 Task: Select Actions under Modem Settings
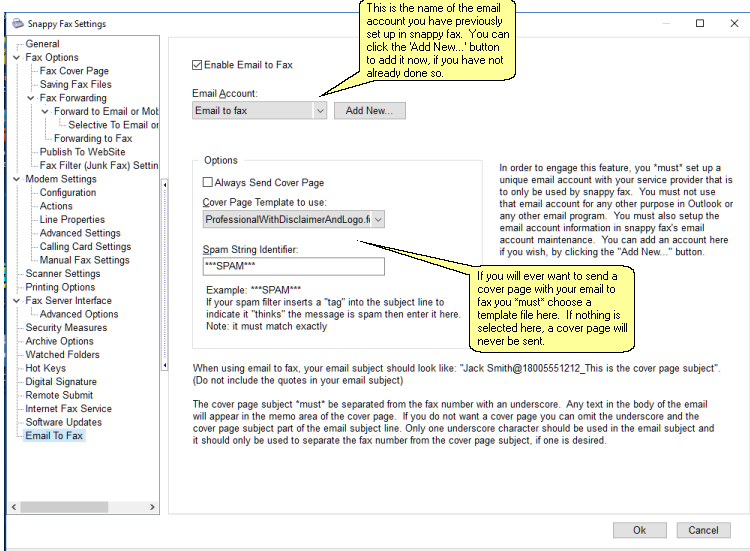pos(56,206)
